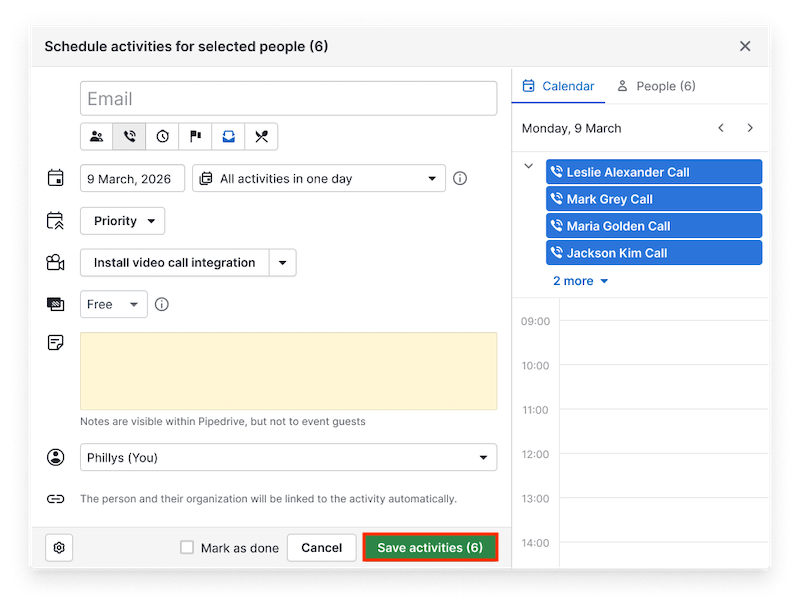Expand the 2 more activities list

[581, 281]
